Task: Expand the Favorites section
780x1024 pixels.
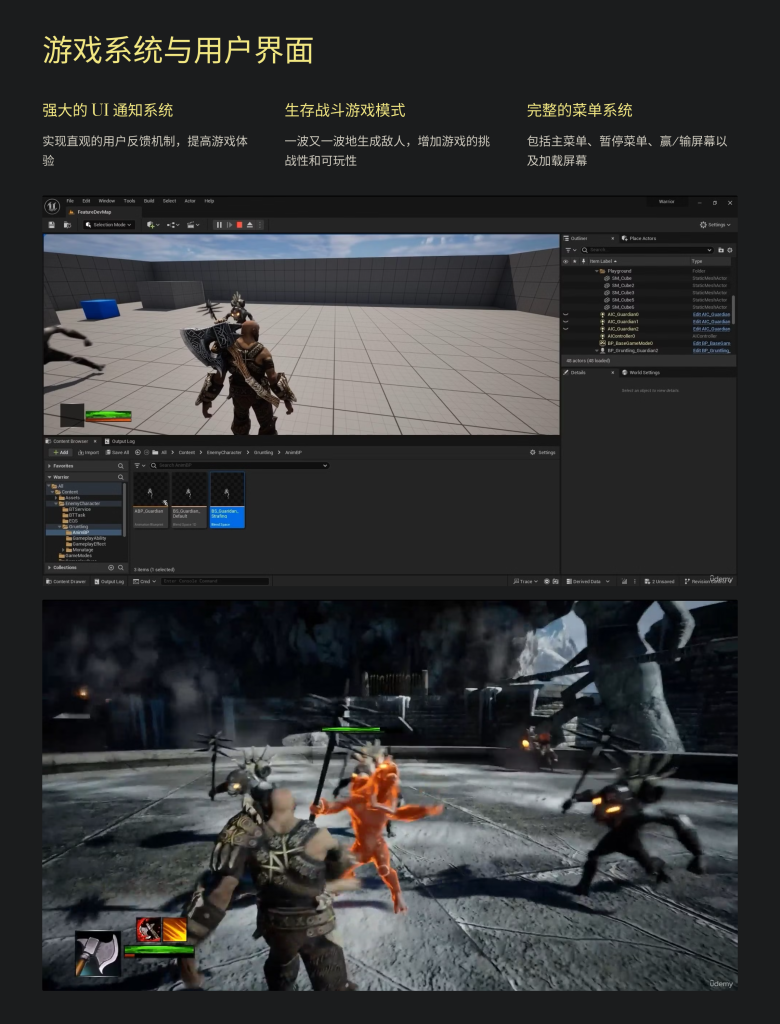Action: coord(50,466)
